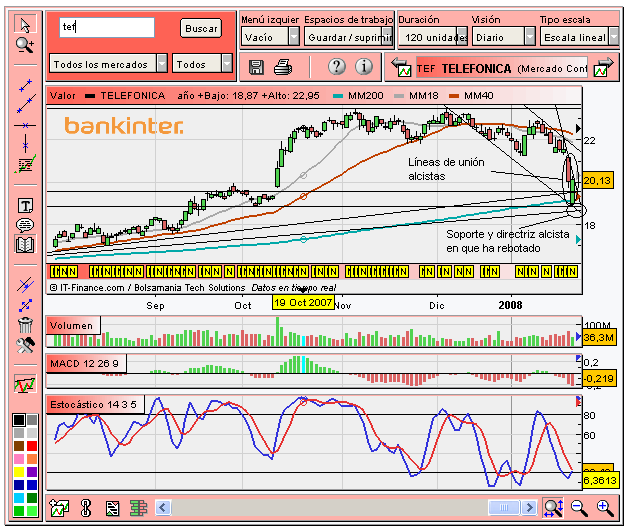Select the brown color swatch
This screenshot has width=629, height=531.
click(19, 446)
